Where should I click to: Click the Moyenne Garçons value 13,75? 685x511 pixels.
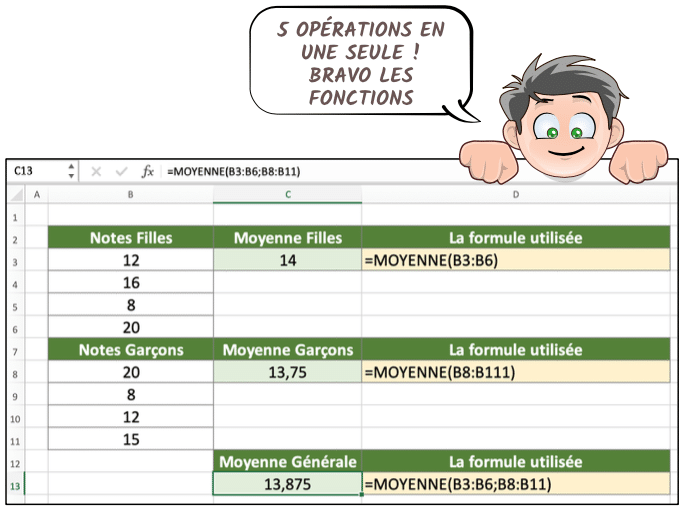click(x=288, y=373)
